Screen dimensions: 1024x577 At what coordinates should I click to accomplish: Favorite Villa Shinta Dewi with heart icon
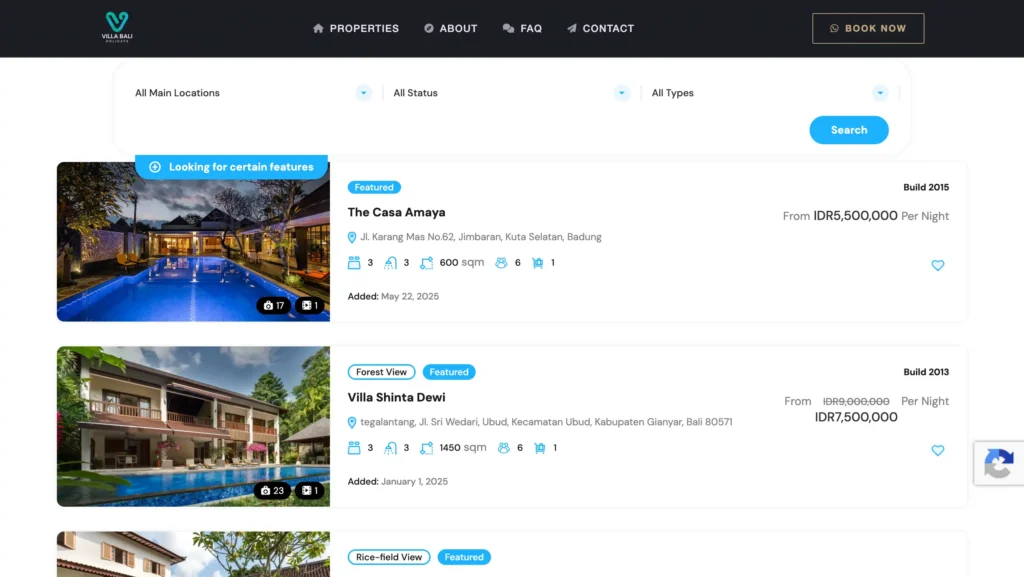[938, 450]
